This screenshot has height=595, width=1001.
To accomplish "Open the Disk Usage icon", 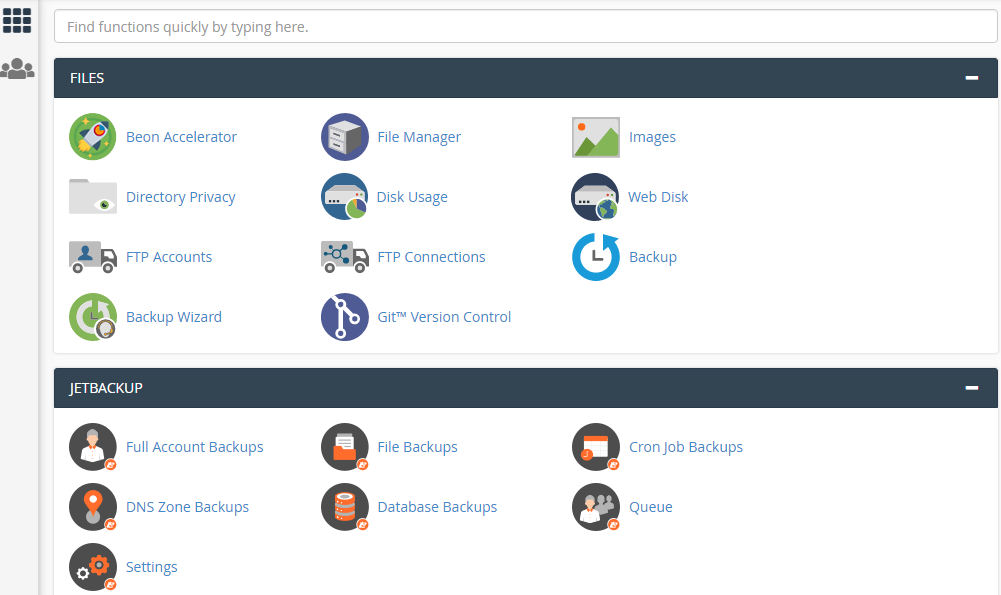I will coord(345,197).
